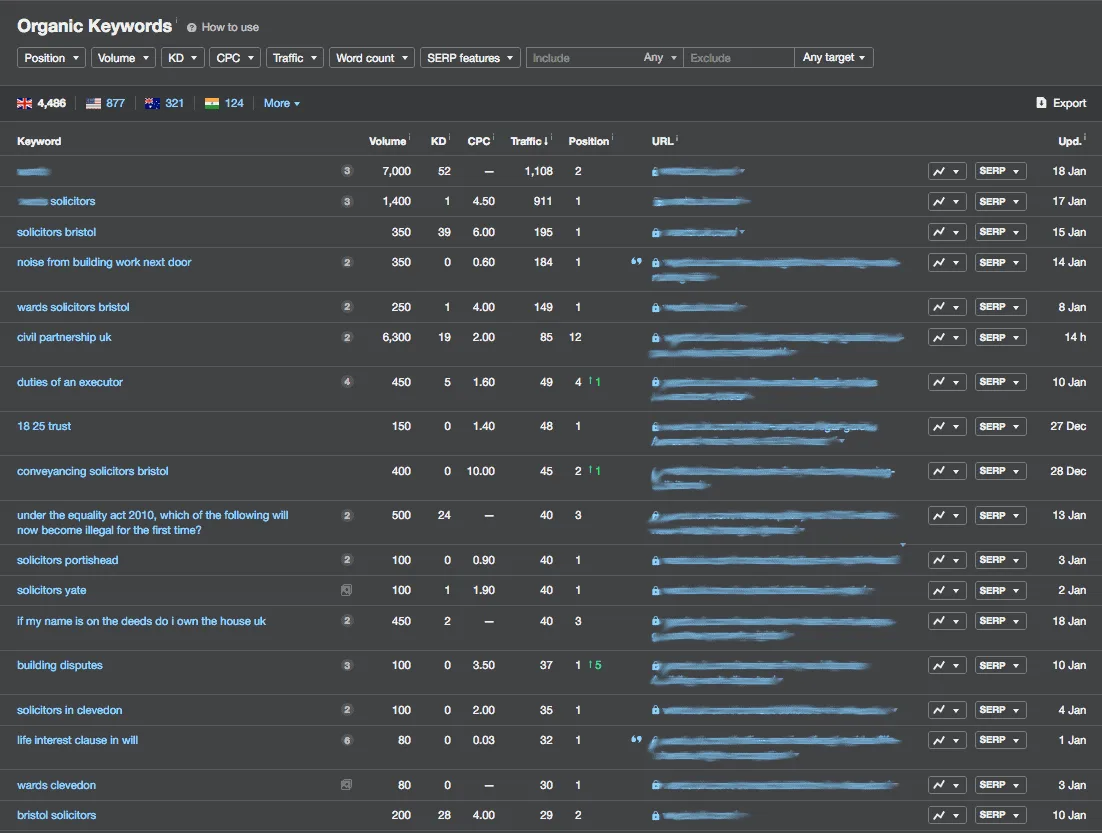
Task: Open keyword noise from building work next door
Action: [104, 262]
